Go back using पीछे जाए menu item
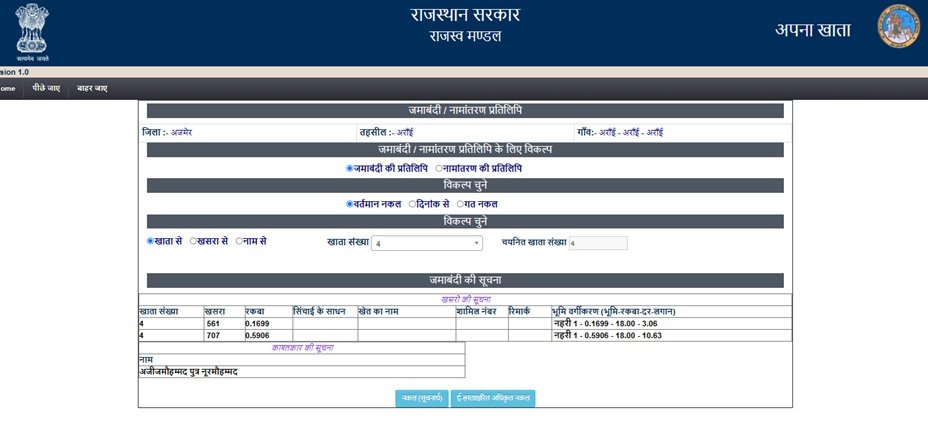Screen dimensions: 928x429 coord(46,88)
